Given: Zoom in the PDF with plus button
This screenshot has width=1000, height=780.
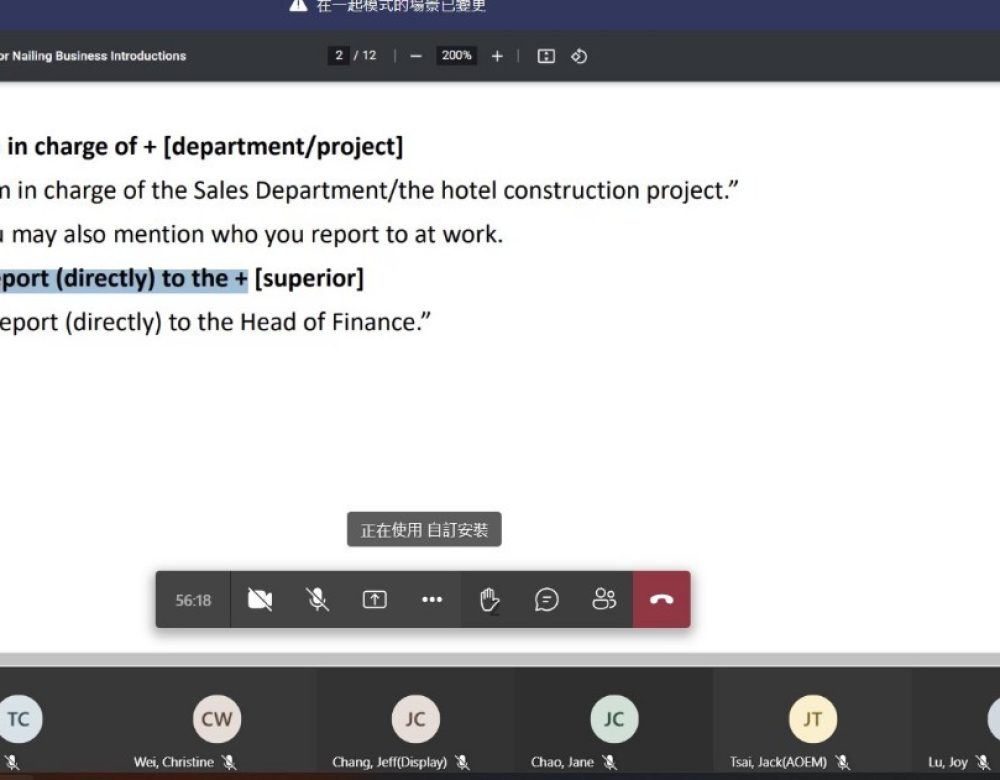Looking at the screenshot, I should coord(497,56).
